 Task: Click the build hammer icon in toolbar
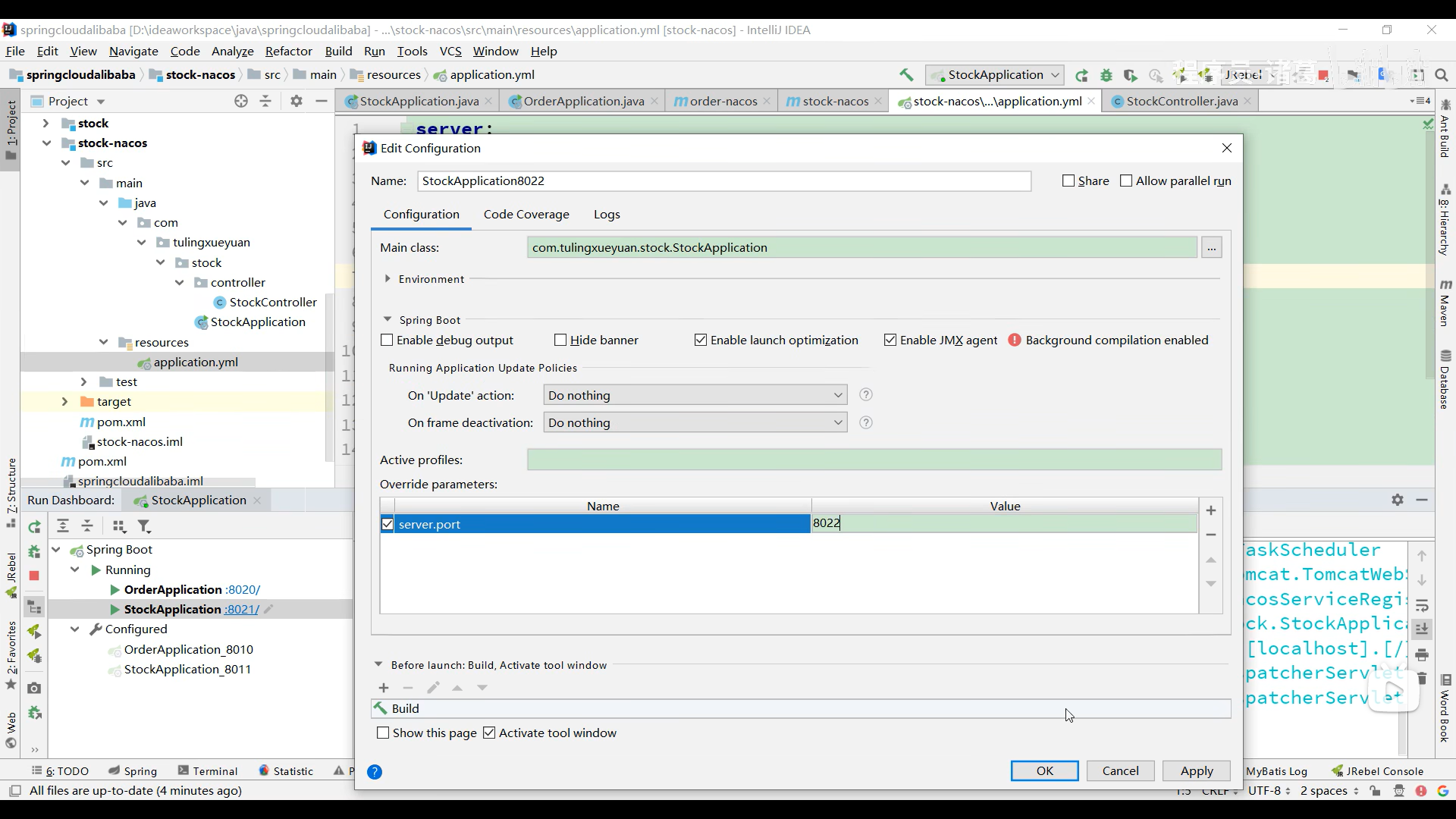[906, 74]
